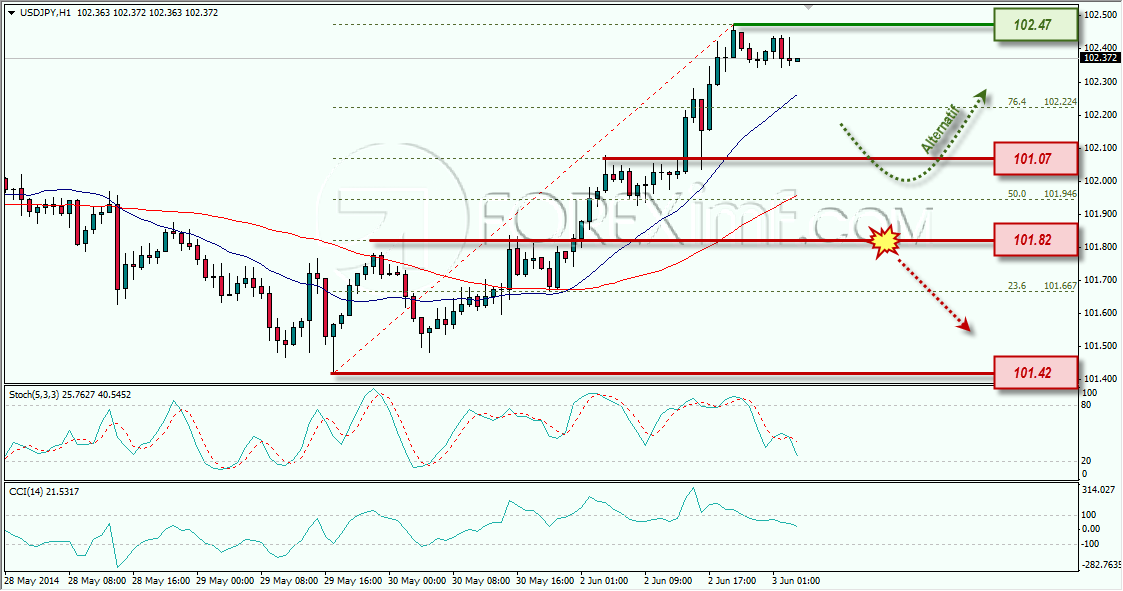Image resolution: width=1123 pixels, height=591 pixels.
Task: Click the 102.300 price axis value
Action: 1101,81
